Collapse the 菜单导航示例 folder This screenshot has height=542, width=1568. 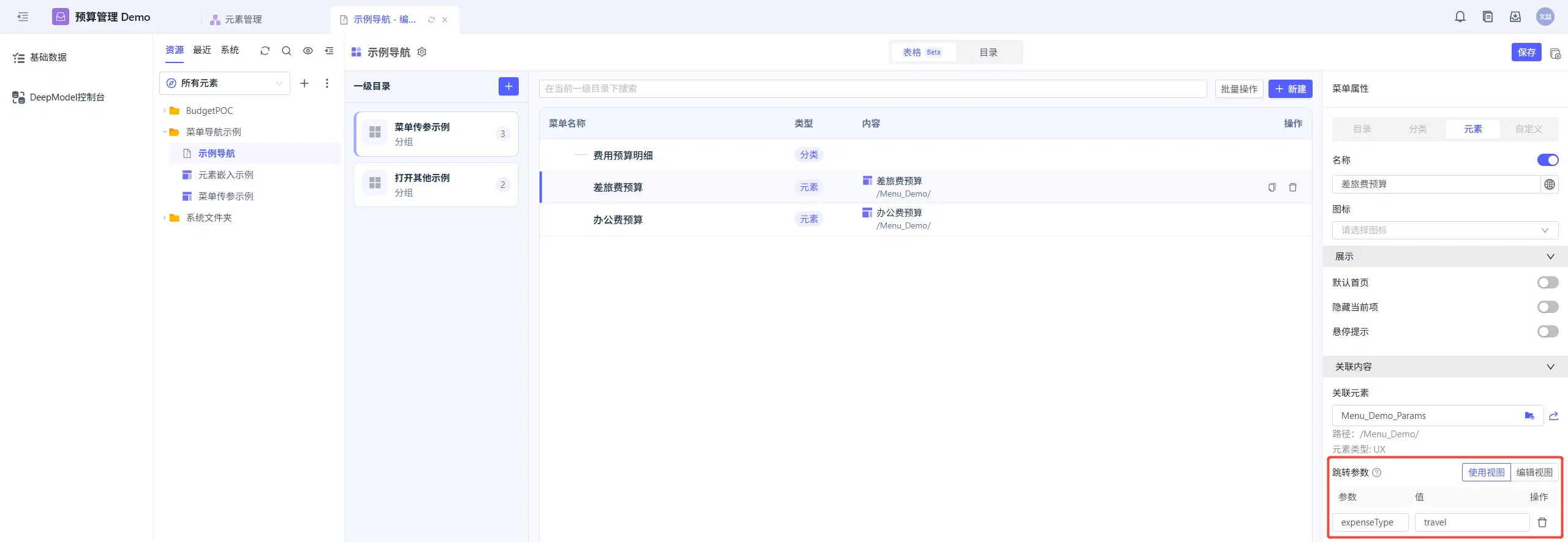[165, 132]
